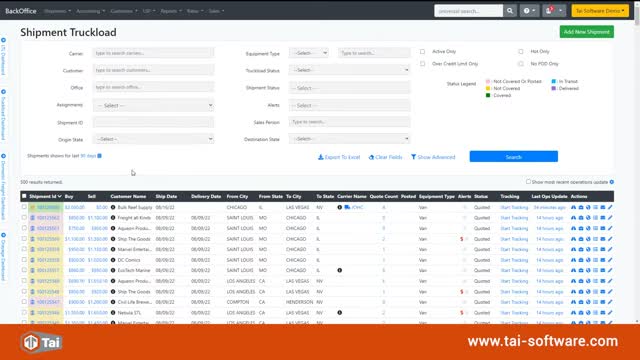Click the binoculars icon in Ship The Goods $1,100 row
The image size is (640, 360).
573,239
